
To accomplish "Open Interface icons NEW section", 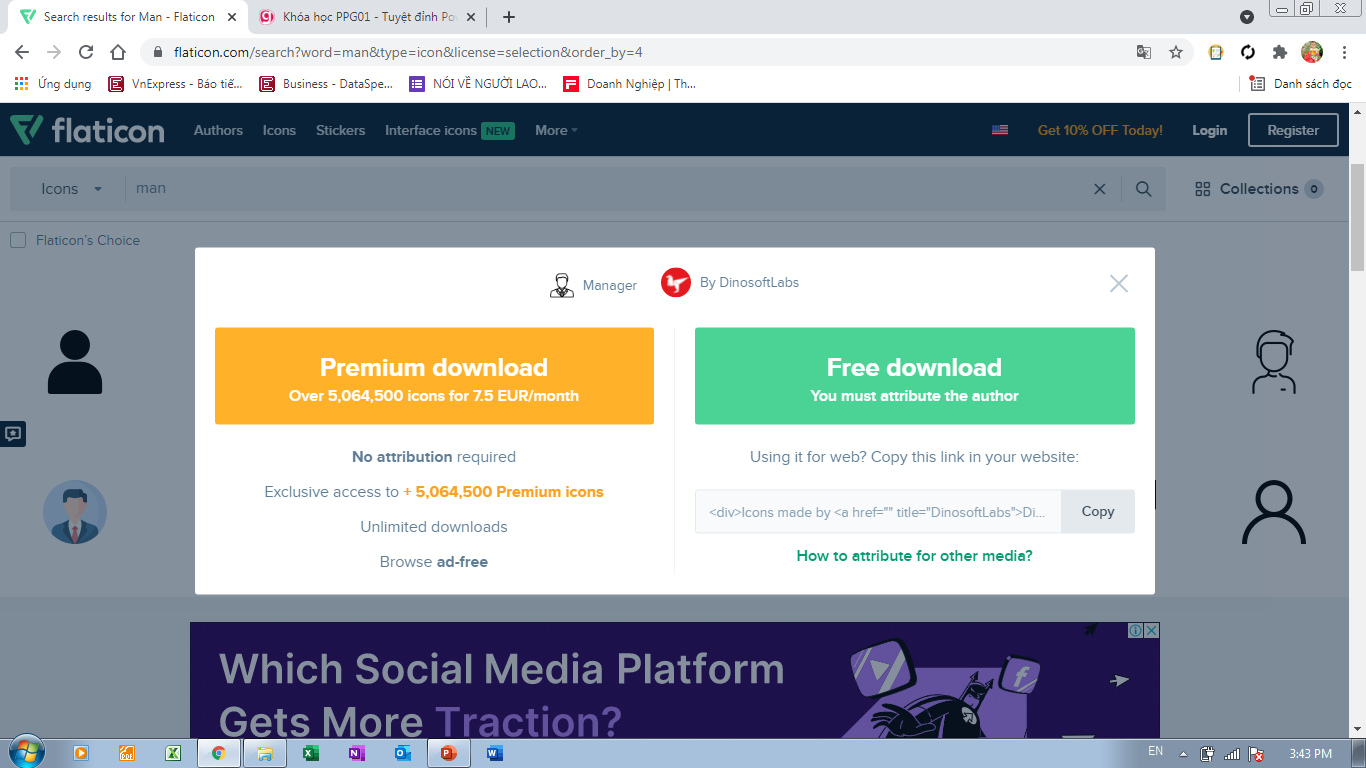I will point(449,130).
